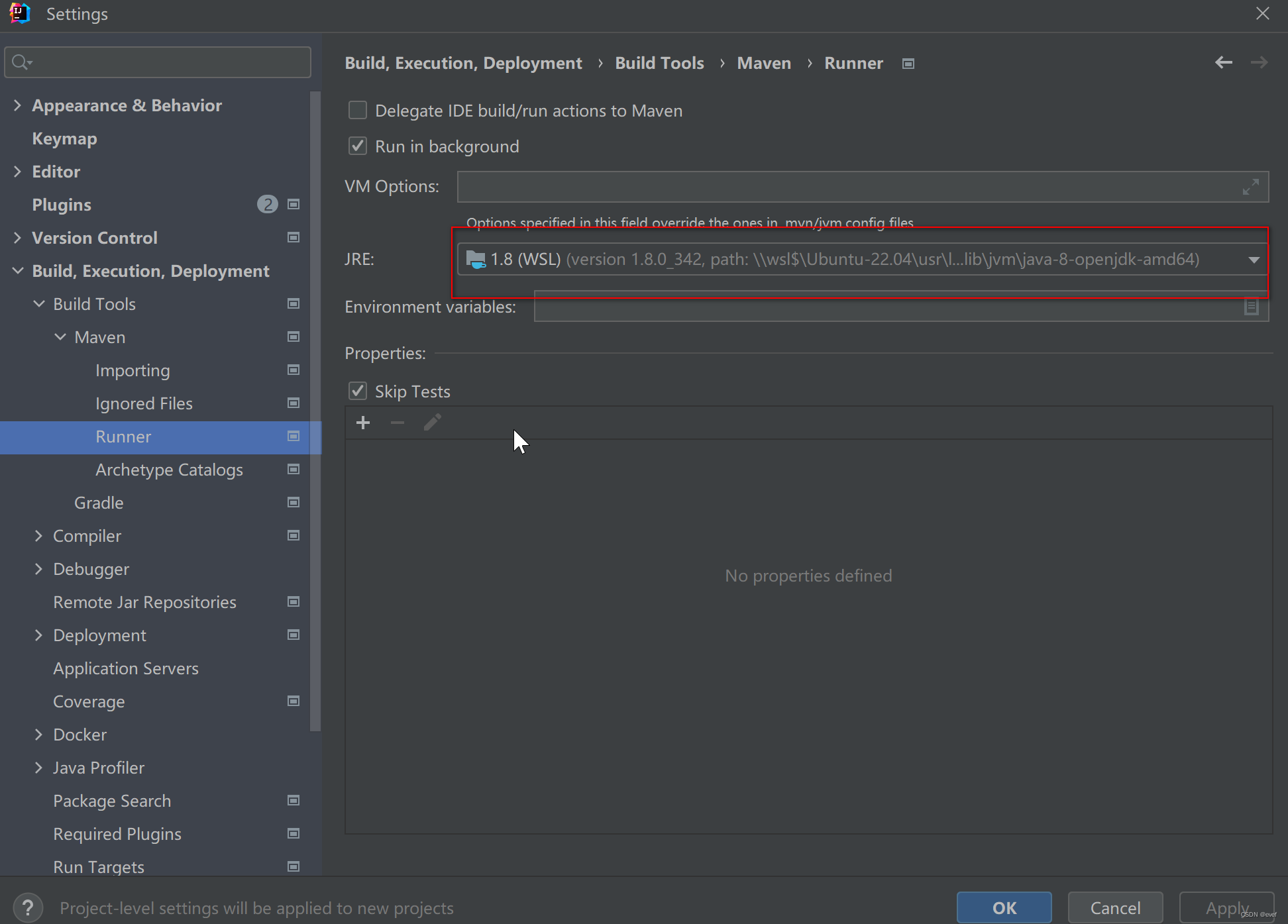The height and width of the screenshot is (924, 1288).
Task: Click project-level icon next to Version Control
Action: click(x=294, y=237)
